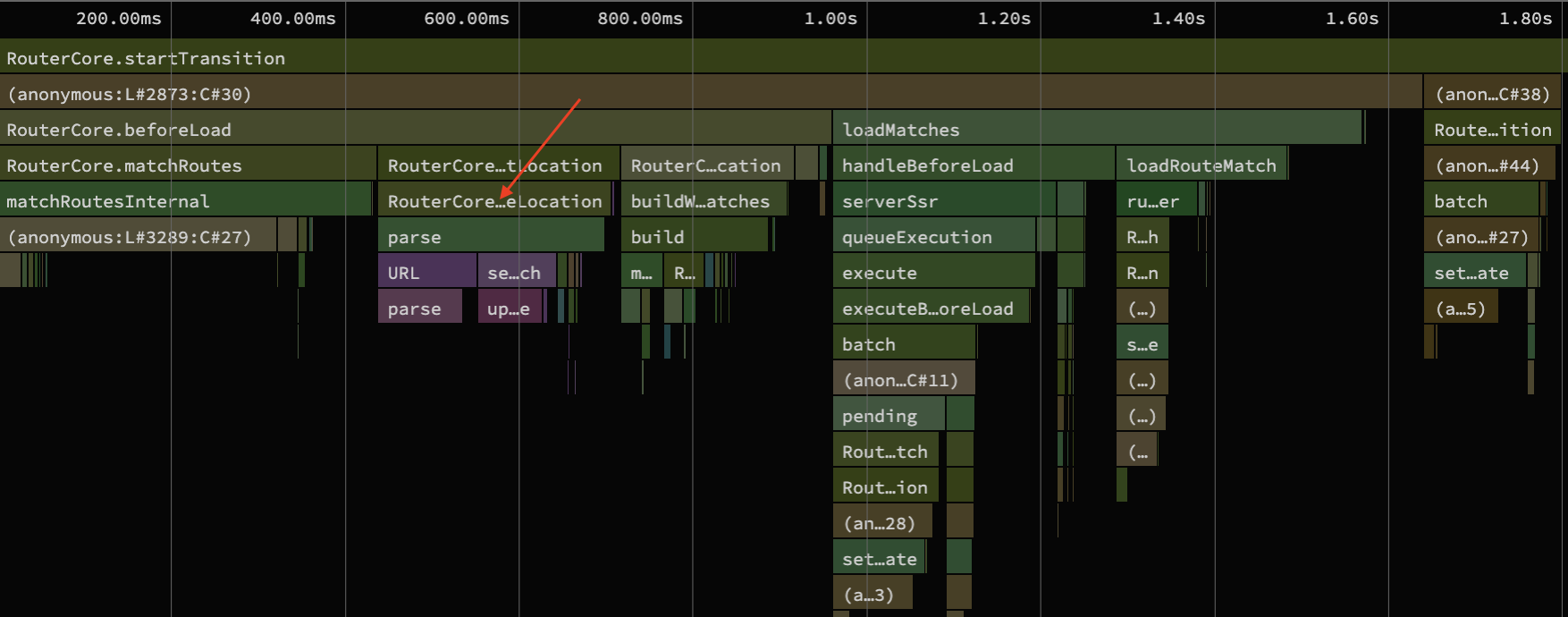The image size is (1568, 617).
Task: Click the buildW…atches frame
Action: point(704,200)
